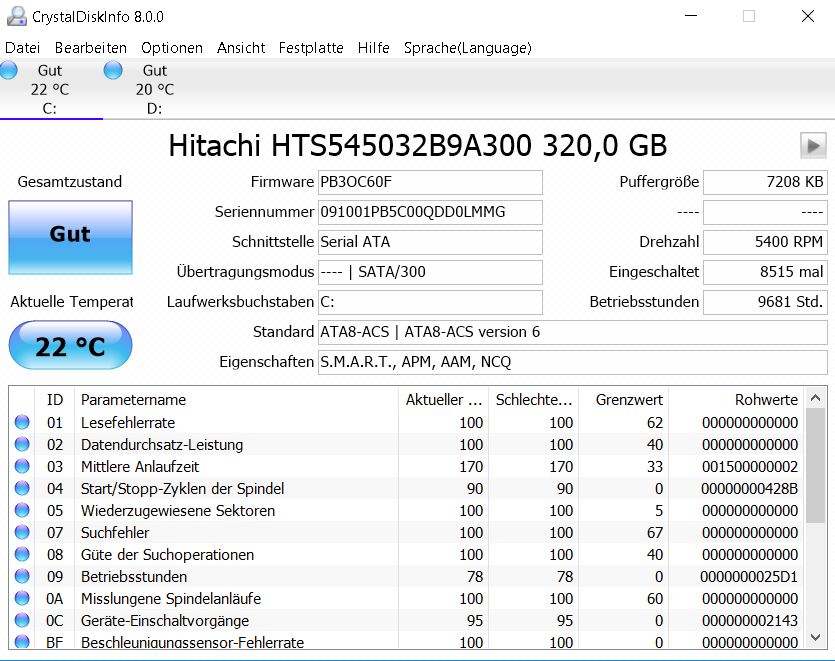This screenshot has width=835, height=661.
Task: Select the Start/Stopp-Zyklen der Spindel name
Action: click(x=183, y=489)
